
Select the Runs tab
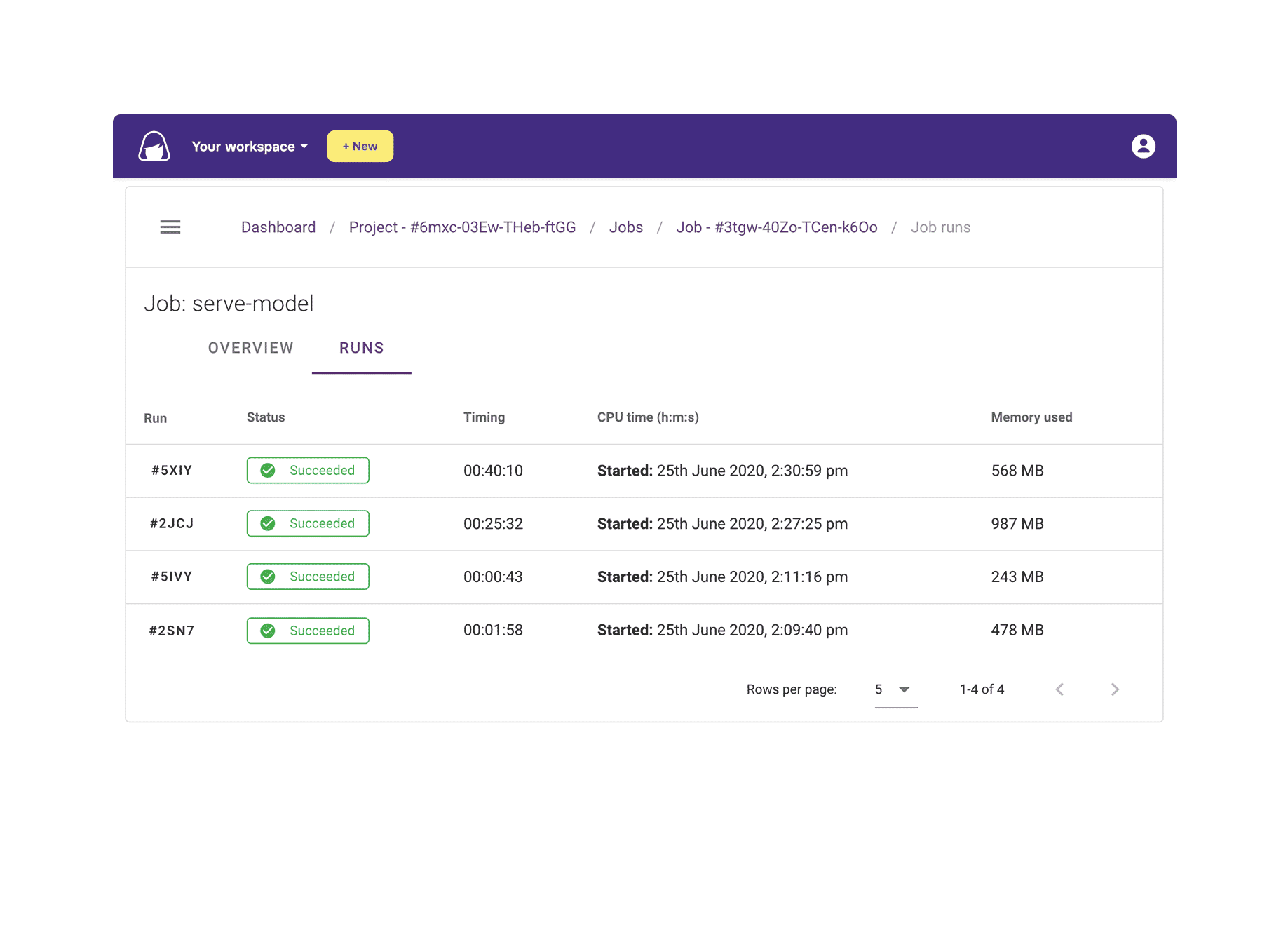361,348
